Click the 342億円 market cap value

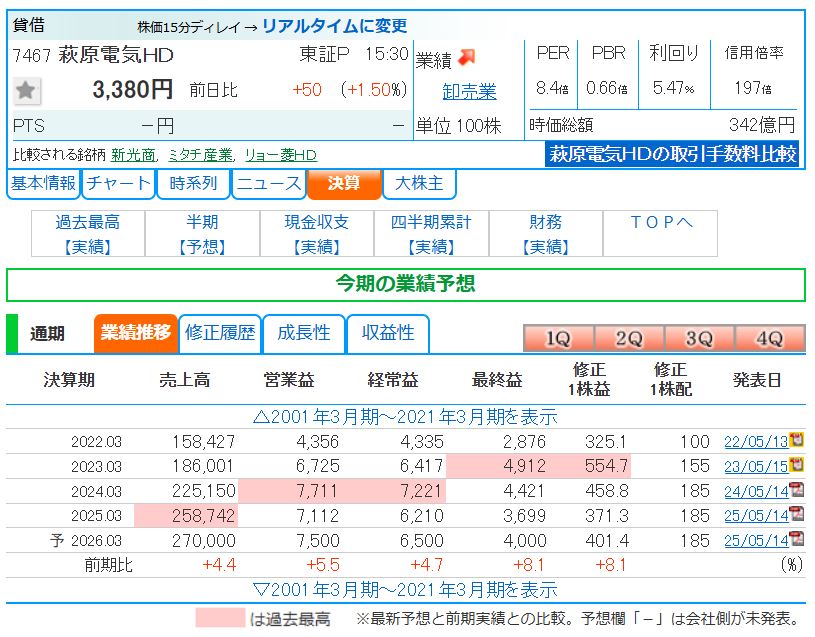[762, 125]
